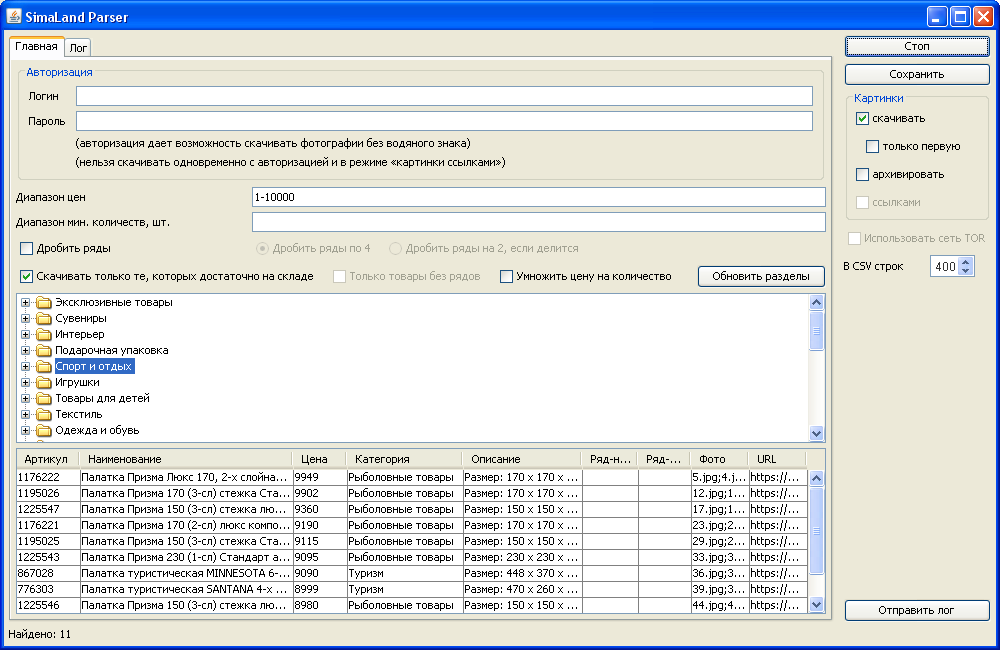Screen dimensions: 1000x650
Task: Click the Текстиль folder icon
Action: (43, 414)
